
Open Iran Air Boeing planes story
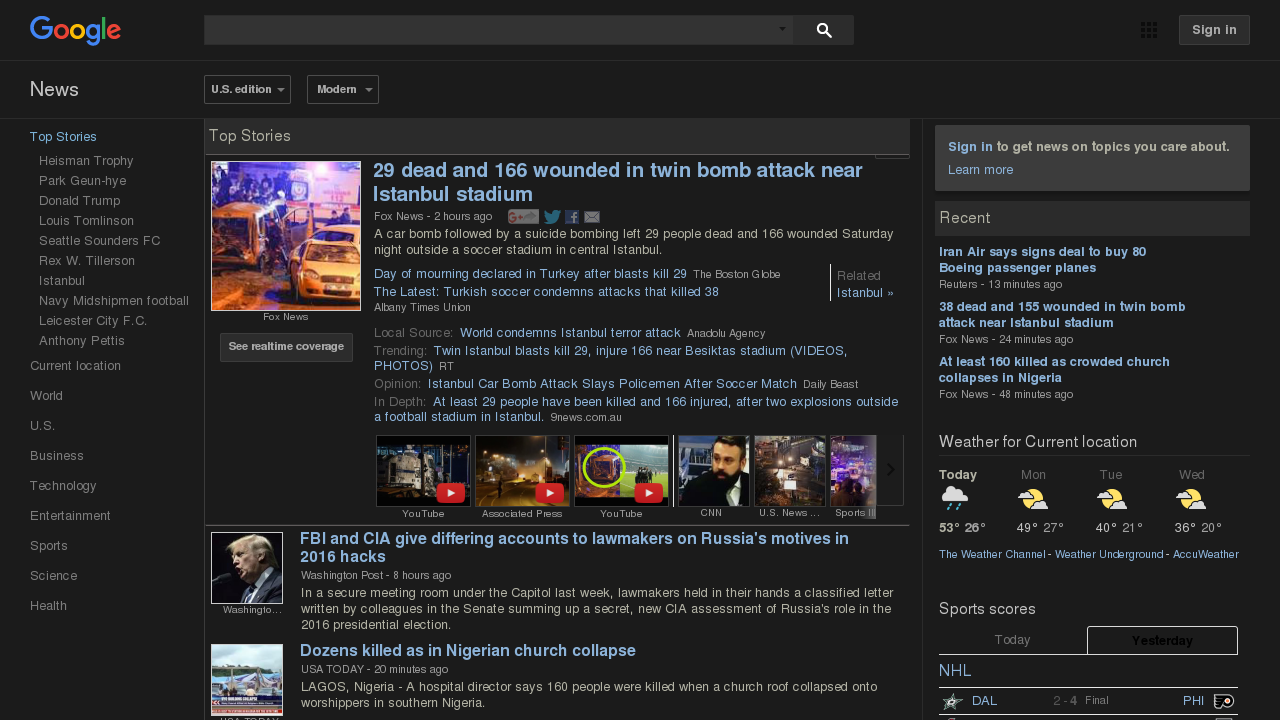(x=1042, y=260)
